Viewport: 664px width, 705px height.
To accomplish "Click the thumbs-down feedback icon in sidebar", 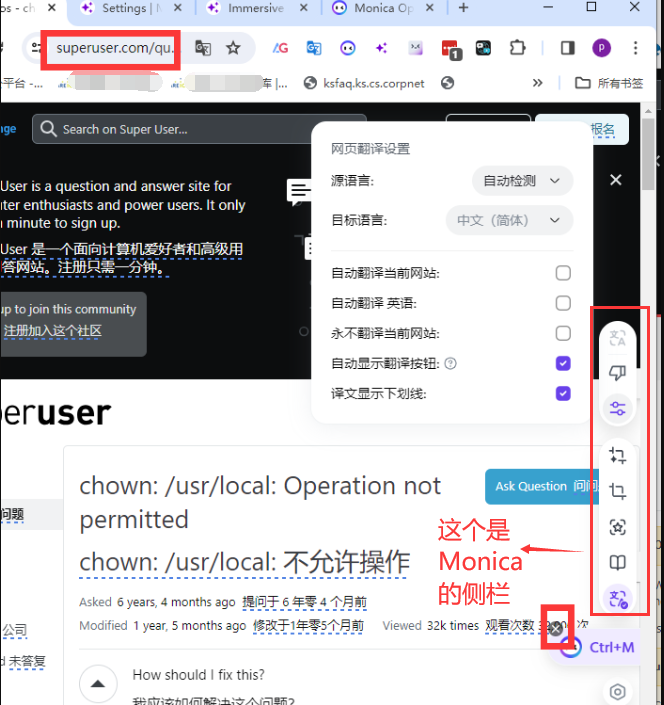I will (617, 372).
